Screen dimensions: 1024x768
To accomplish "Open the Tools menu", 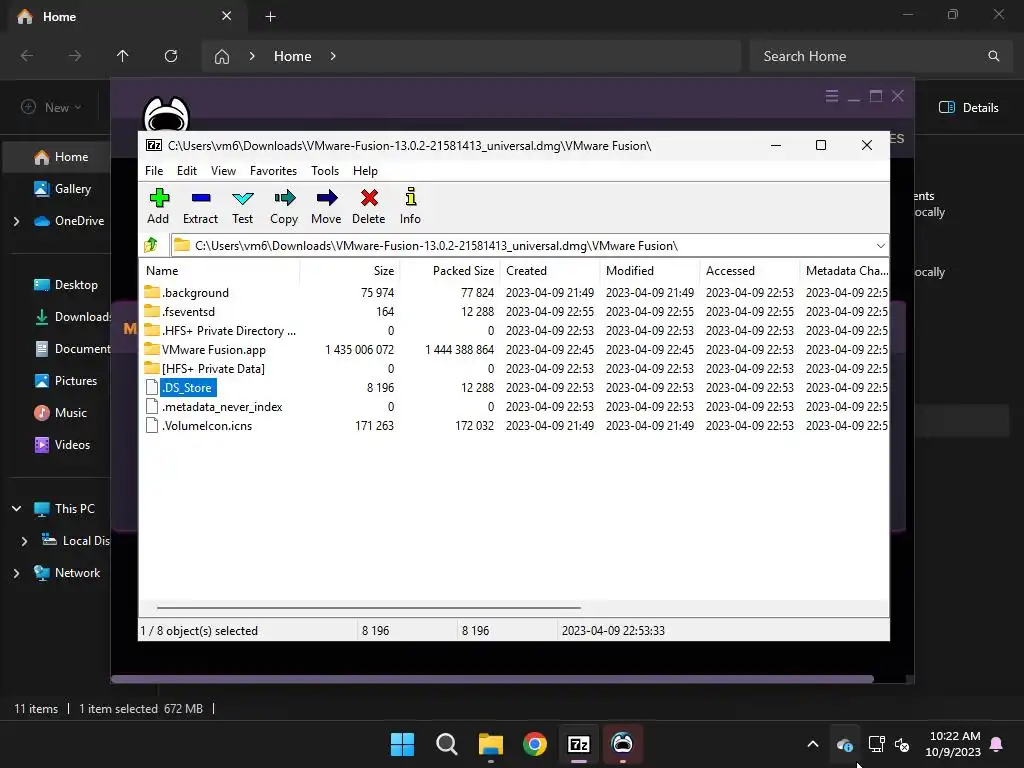I will pos(325,170).
